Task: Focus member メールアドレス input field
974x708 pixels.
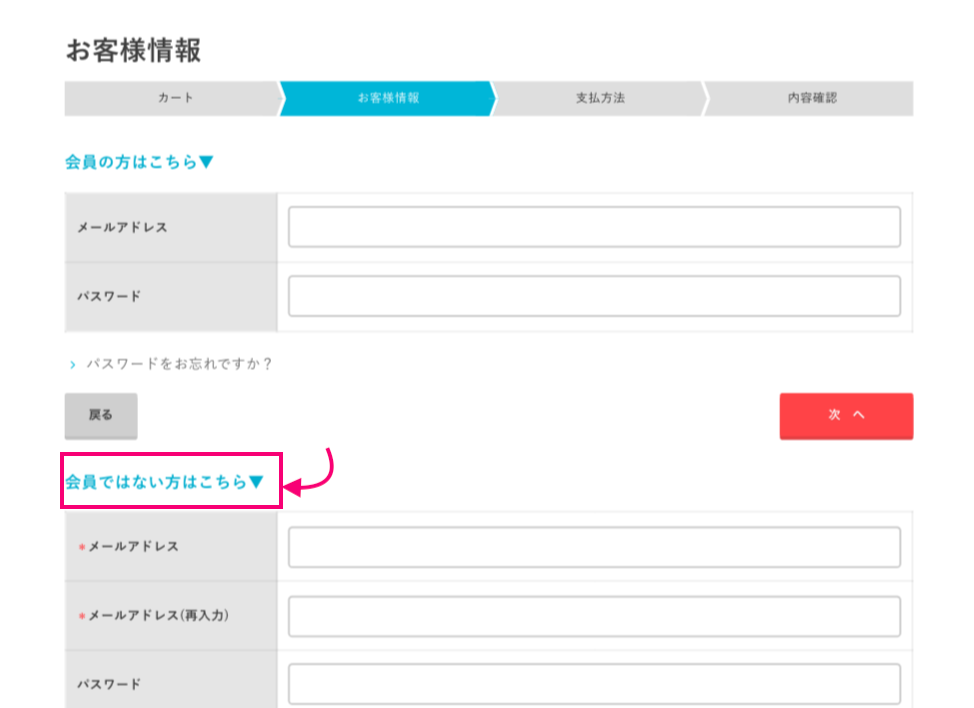Action: click(x=594, y=227)
